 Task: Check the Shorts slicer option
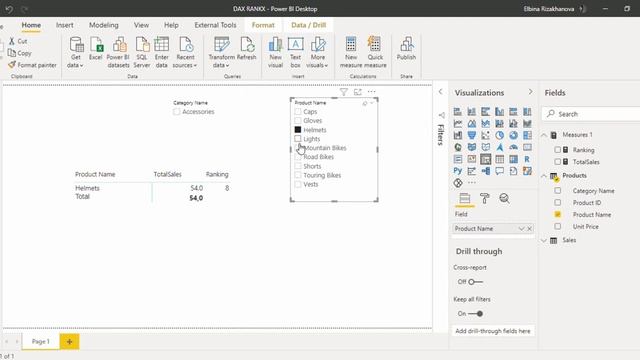tap(298, 166)
